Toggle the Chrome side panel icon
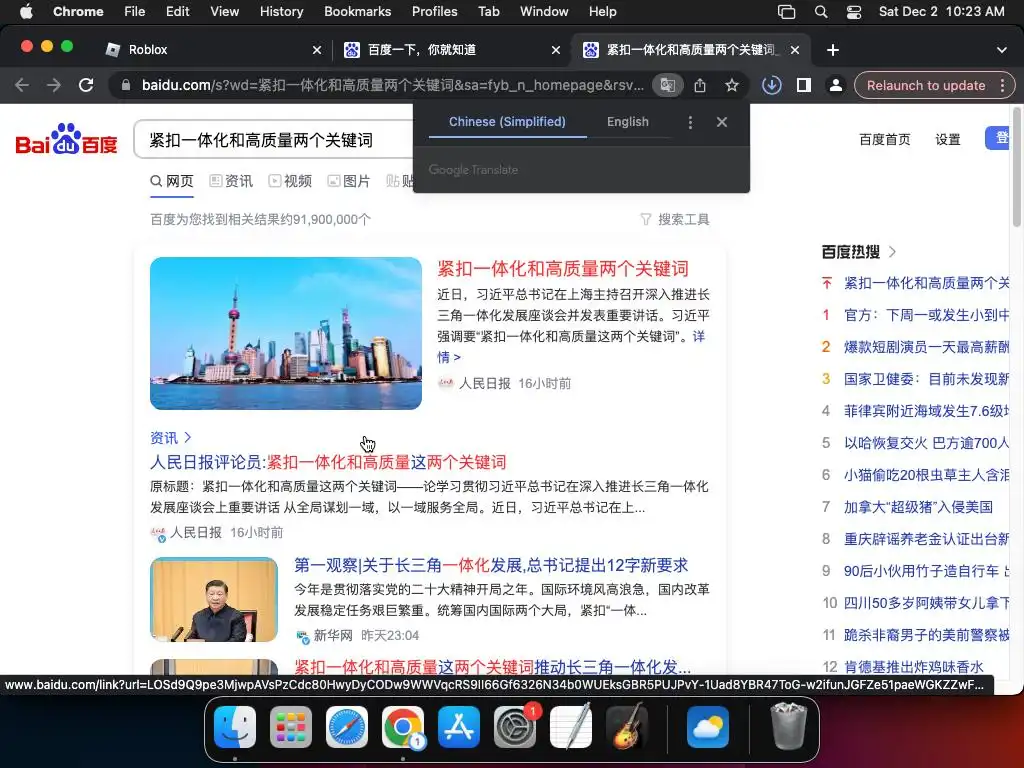 click(804, 85)
